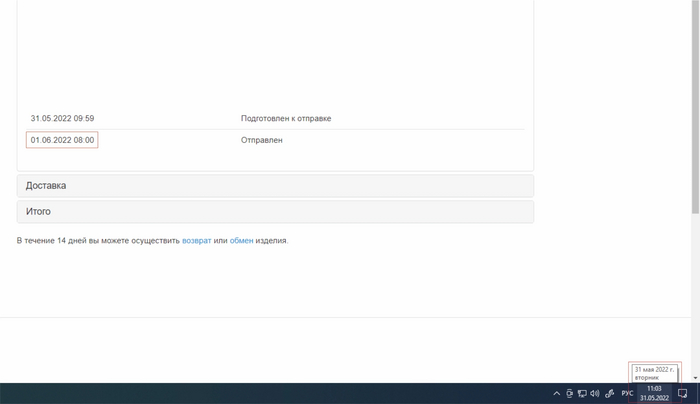The image size is (700, 404).
Task: Open the Meet Now camera tray icon
Action: [569, 393]
